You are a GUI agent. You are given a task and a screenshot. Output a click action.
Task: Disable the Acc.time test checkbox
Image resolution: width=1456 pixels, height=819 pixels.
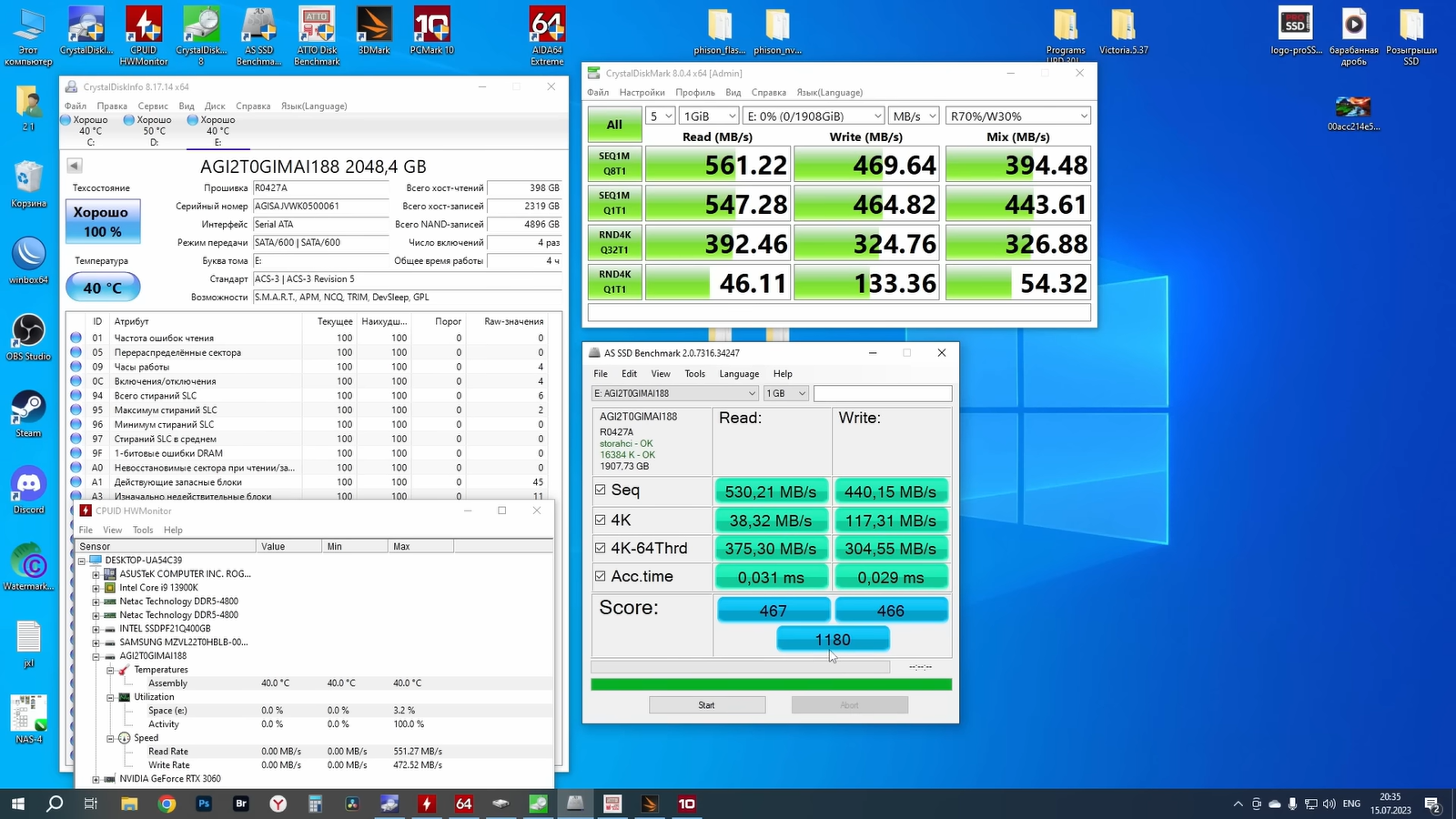(601, 576)
